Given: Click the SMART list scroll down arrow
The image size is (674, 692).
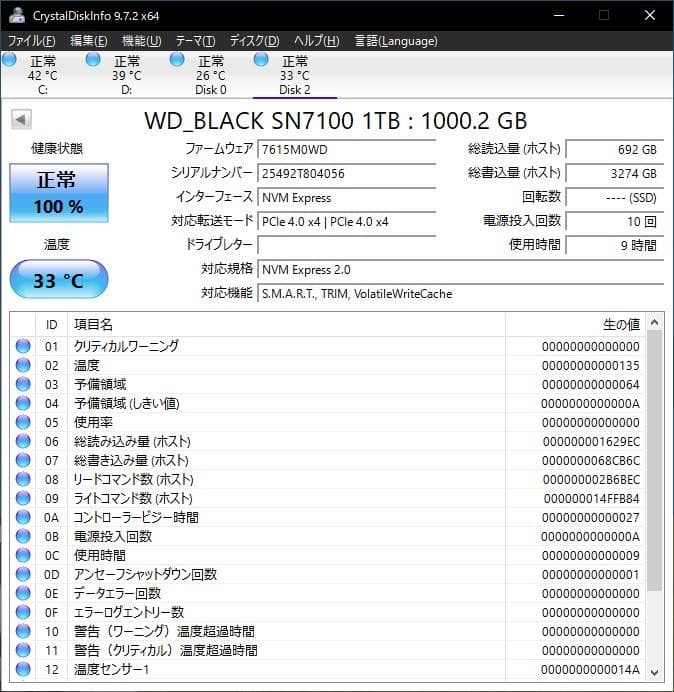Looking at the screenshot, I should [x=655, y=672].
